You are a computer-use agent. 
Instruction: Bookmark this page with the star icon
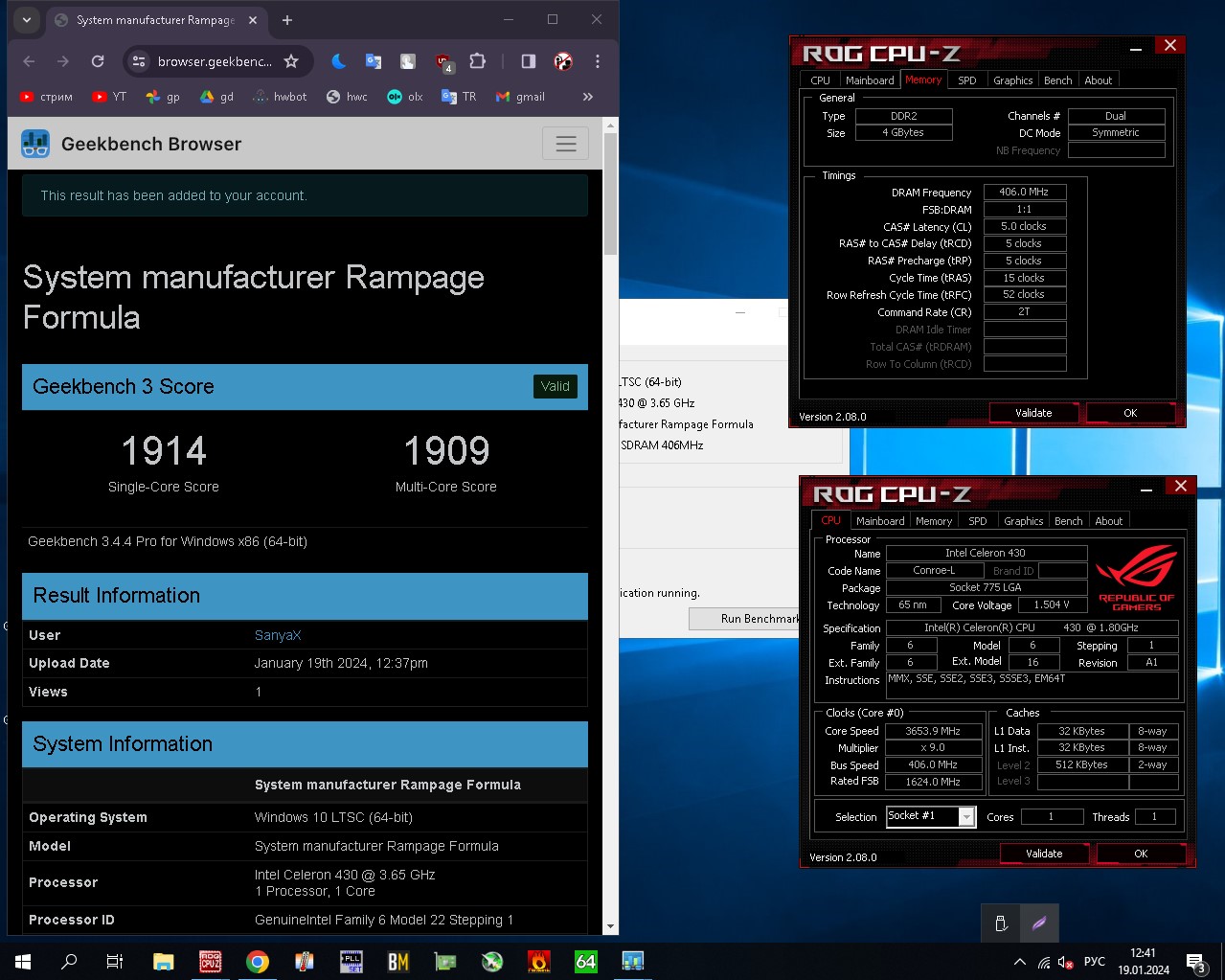tap(291, 61)
